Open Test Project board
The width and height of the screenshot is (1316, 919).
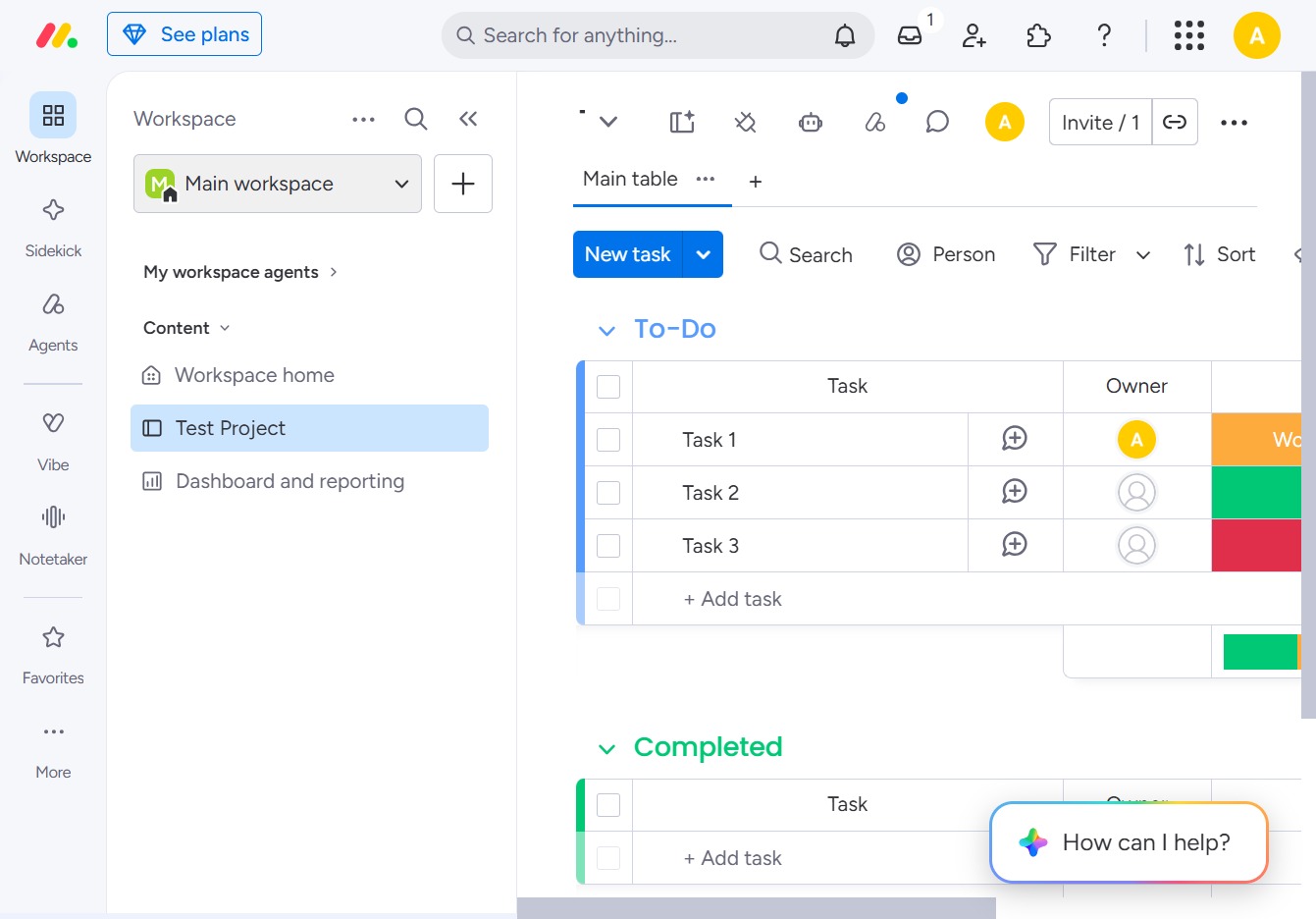coord(309,428)
